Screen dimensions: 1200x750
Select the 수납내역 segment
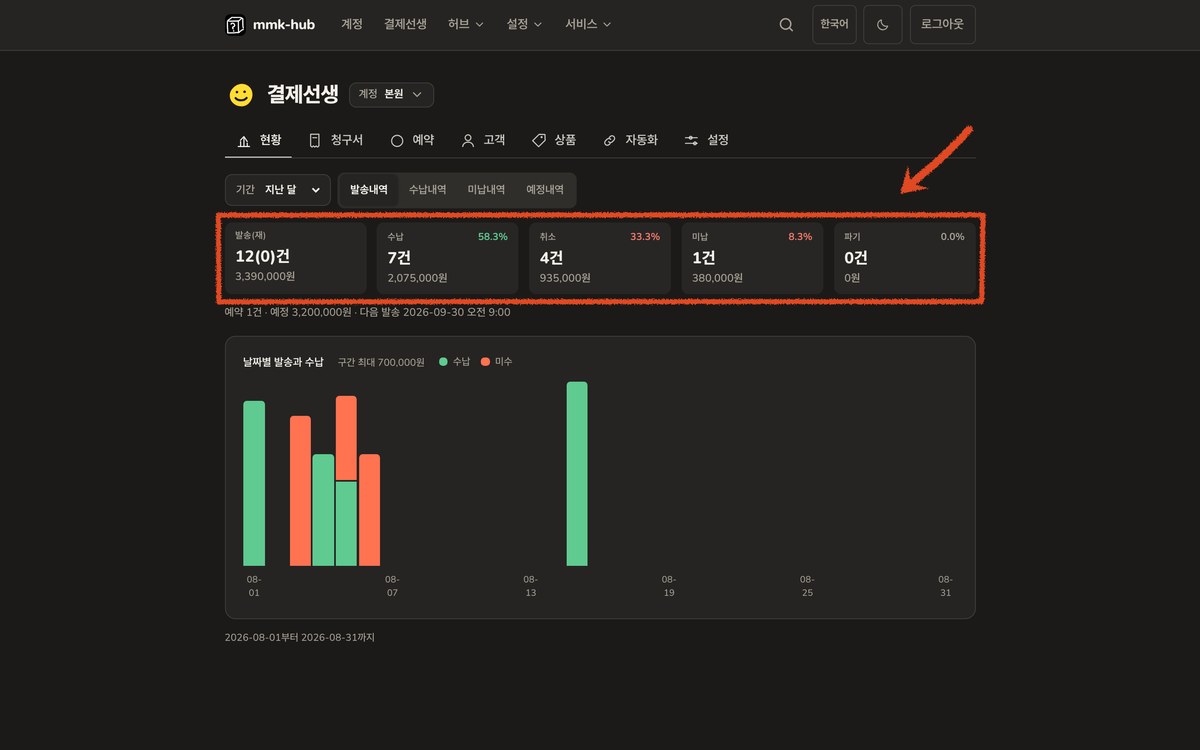[x=428, y=190]
